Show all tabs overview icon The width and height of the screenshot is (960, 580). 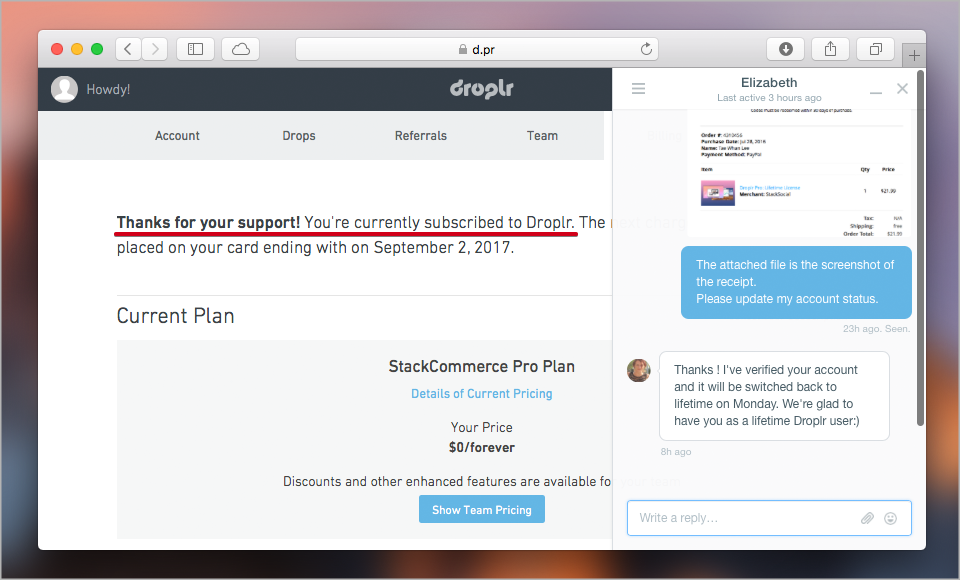(876, 49)
